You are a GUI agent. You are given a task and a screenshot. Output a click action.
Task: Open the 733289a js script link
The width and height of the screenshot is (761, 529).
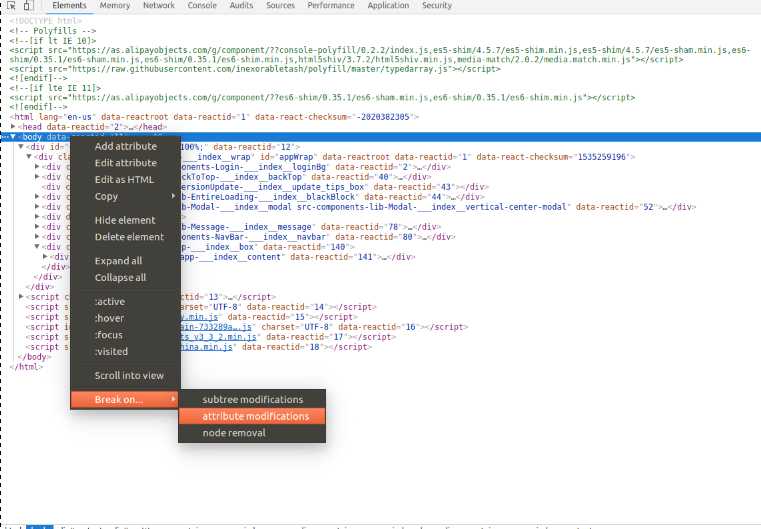(x=216, y=327)
